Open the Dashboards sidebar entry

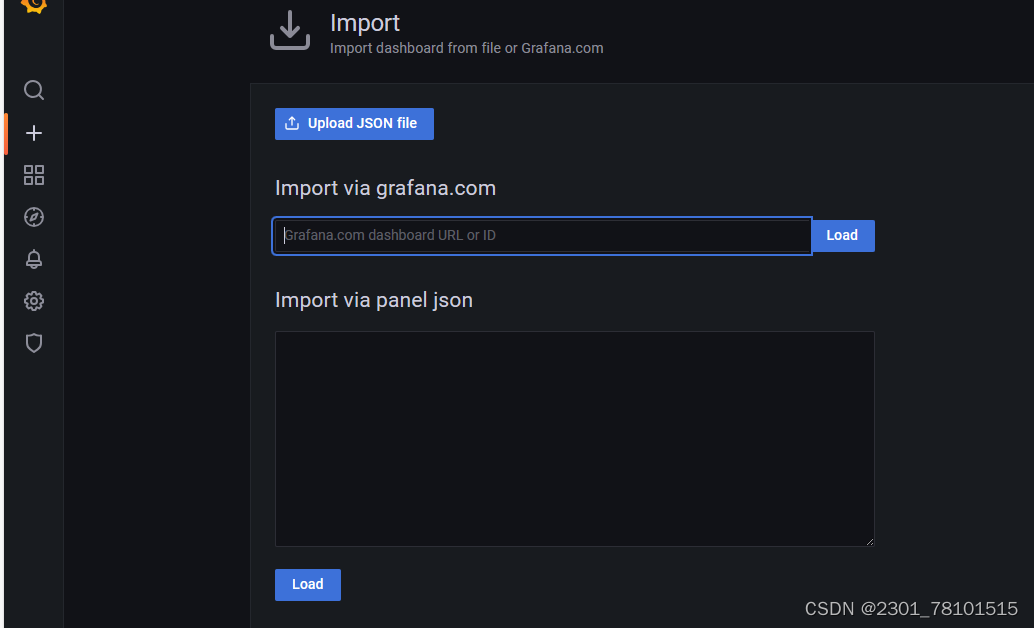tap(33, 174)
